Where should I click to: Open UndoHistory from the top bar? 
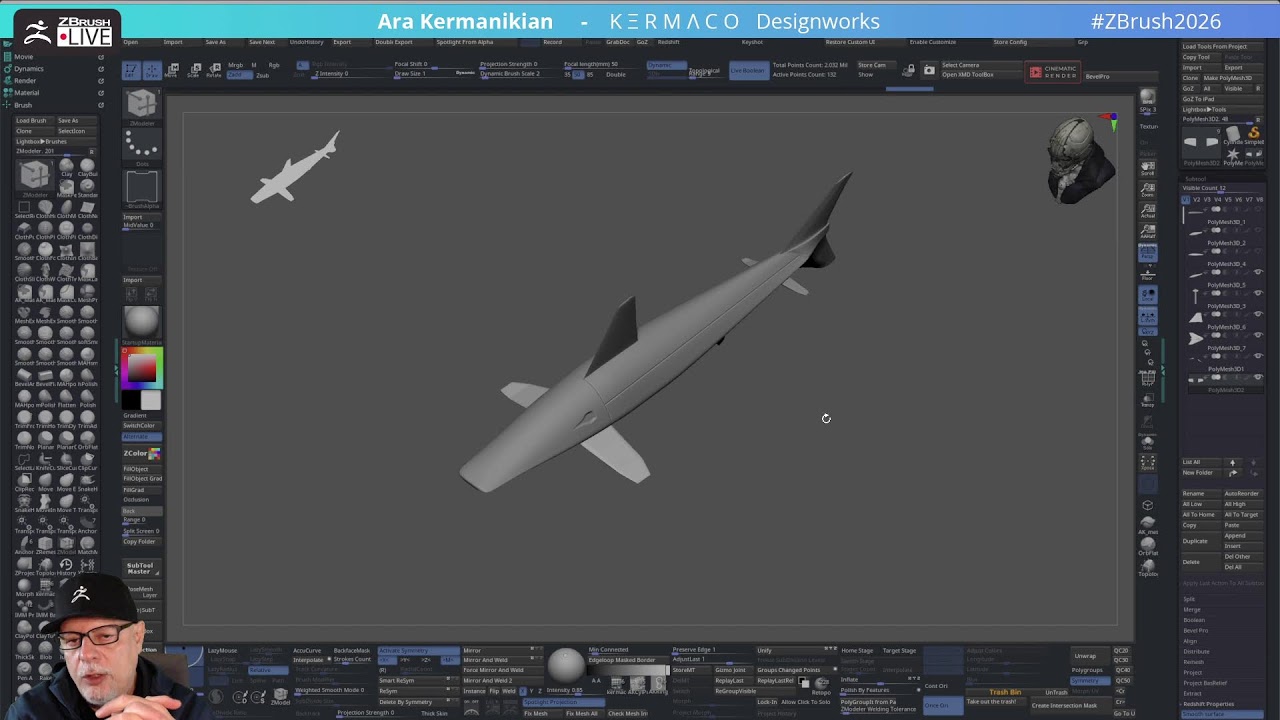coord(306,42)
